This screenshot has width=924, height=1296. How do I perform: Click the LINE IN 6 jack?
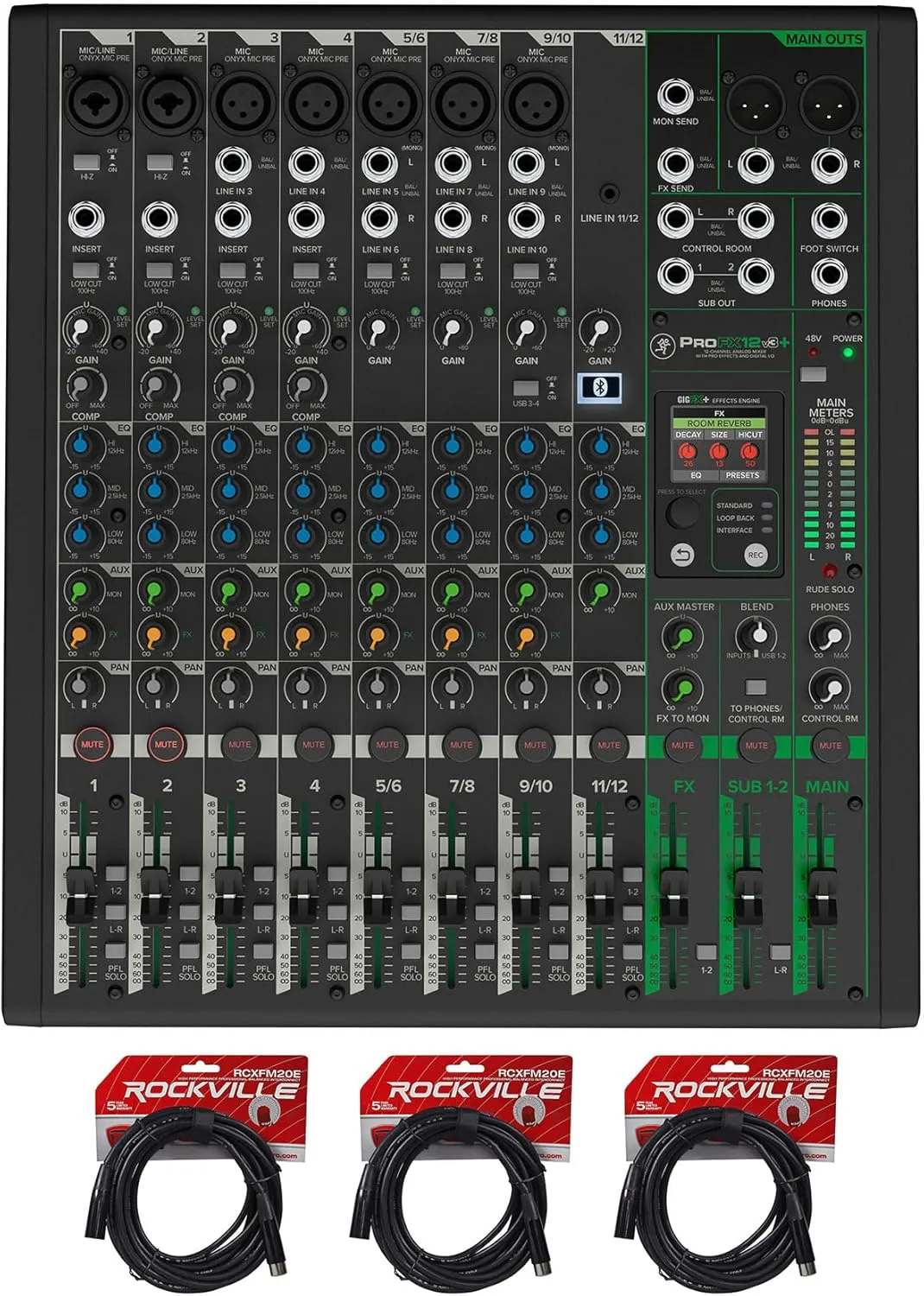coord(381,219)
